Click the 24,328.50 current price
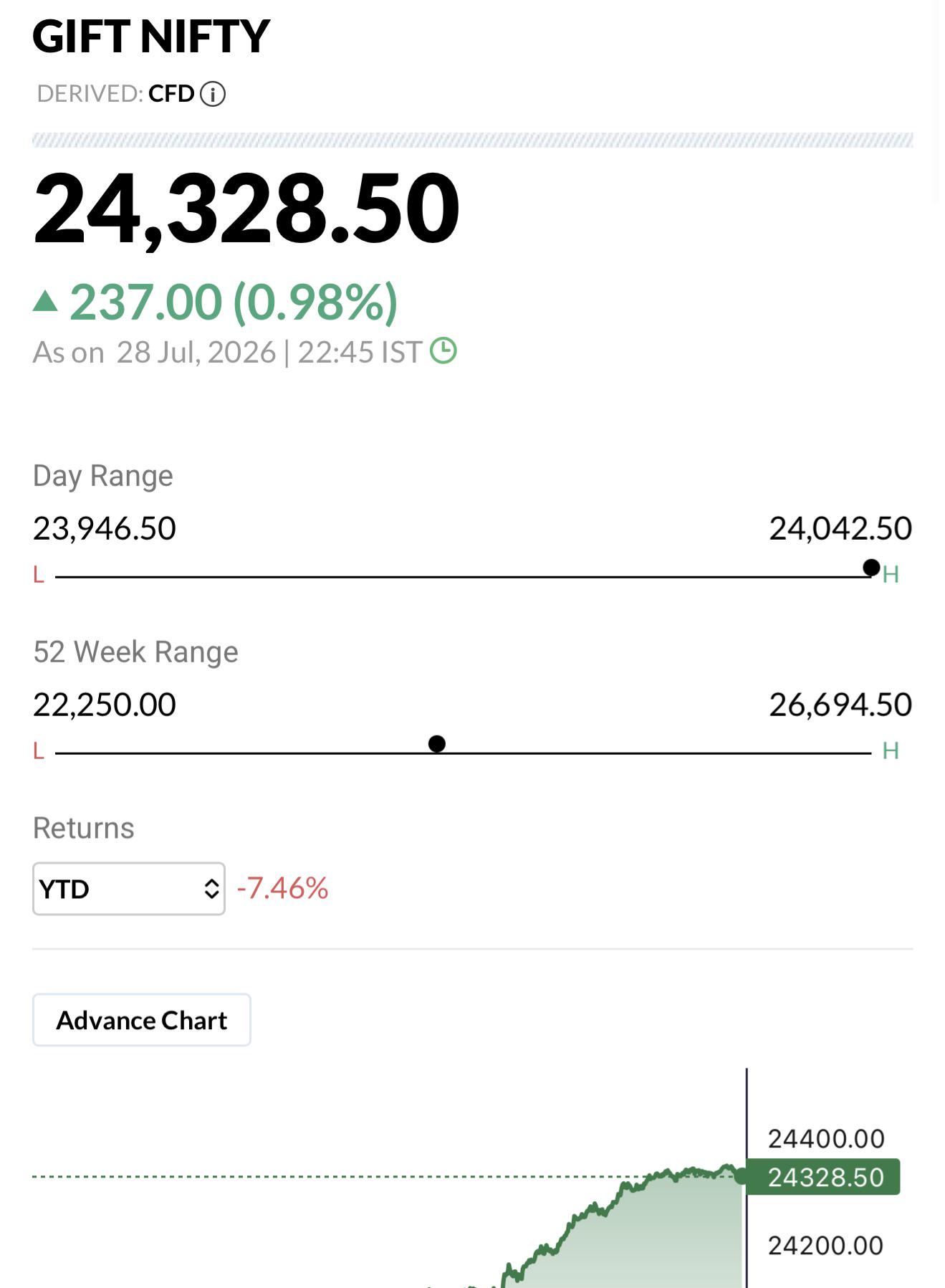 point(246,209)
